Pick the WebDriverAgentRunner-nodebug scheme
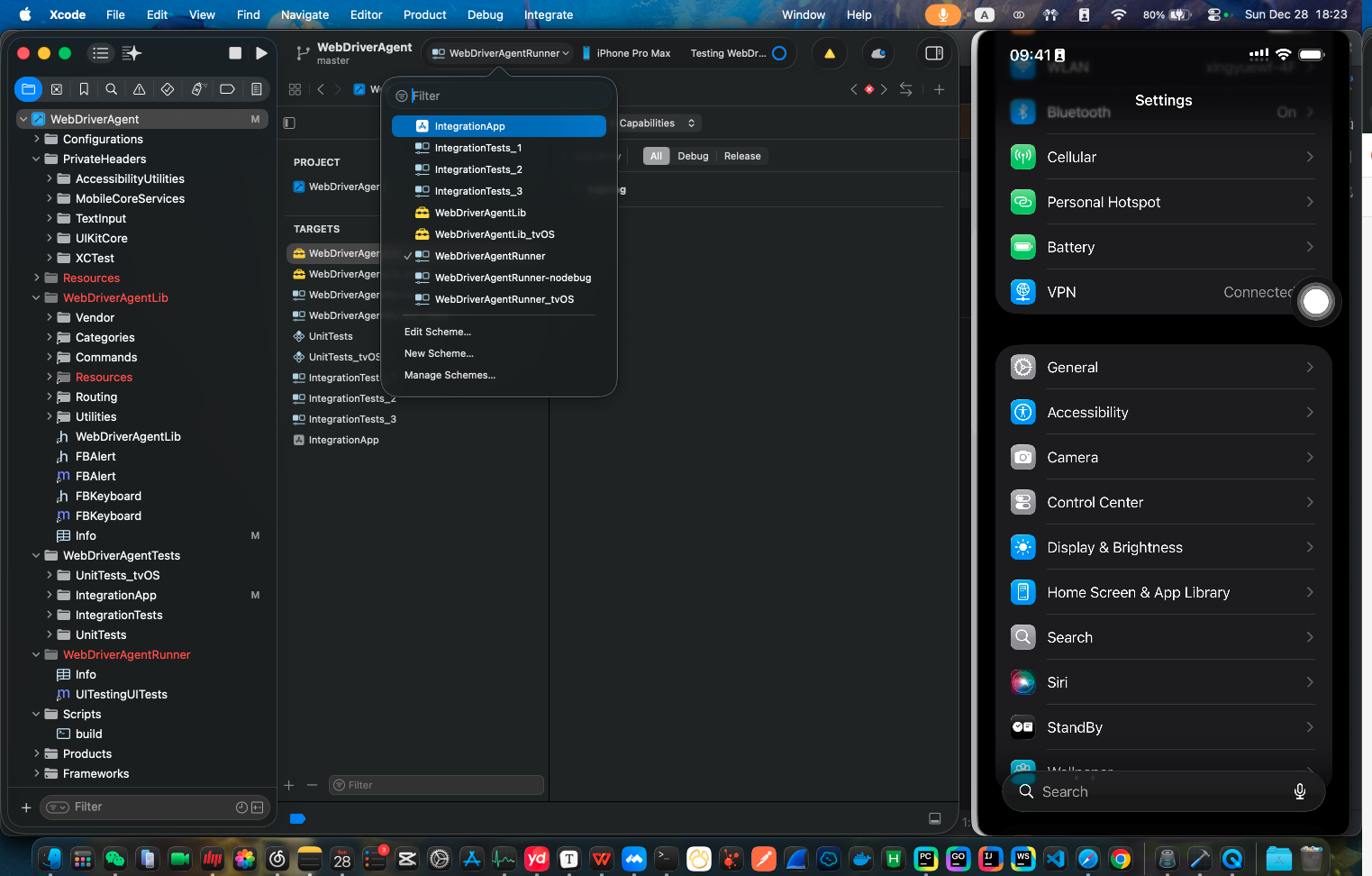 tap(499, 278)
